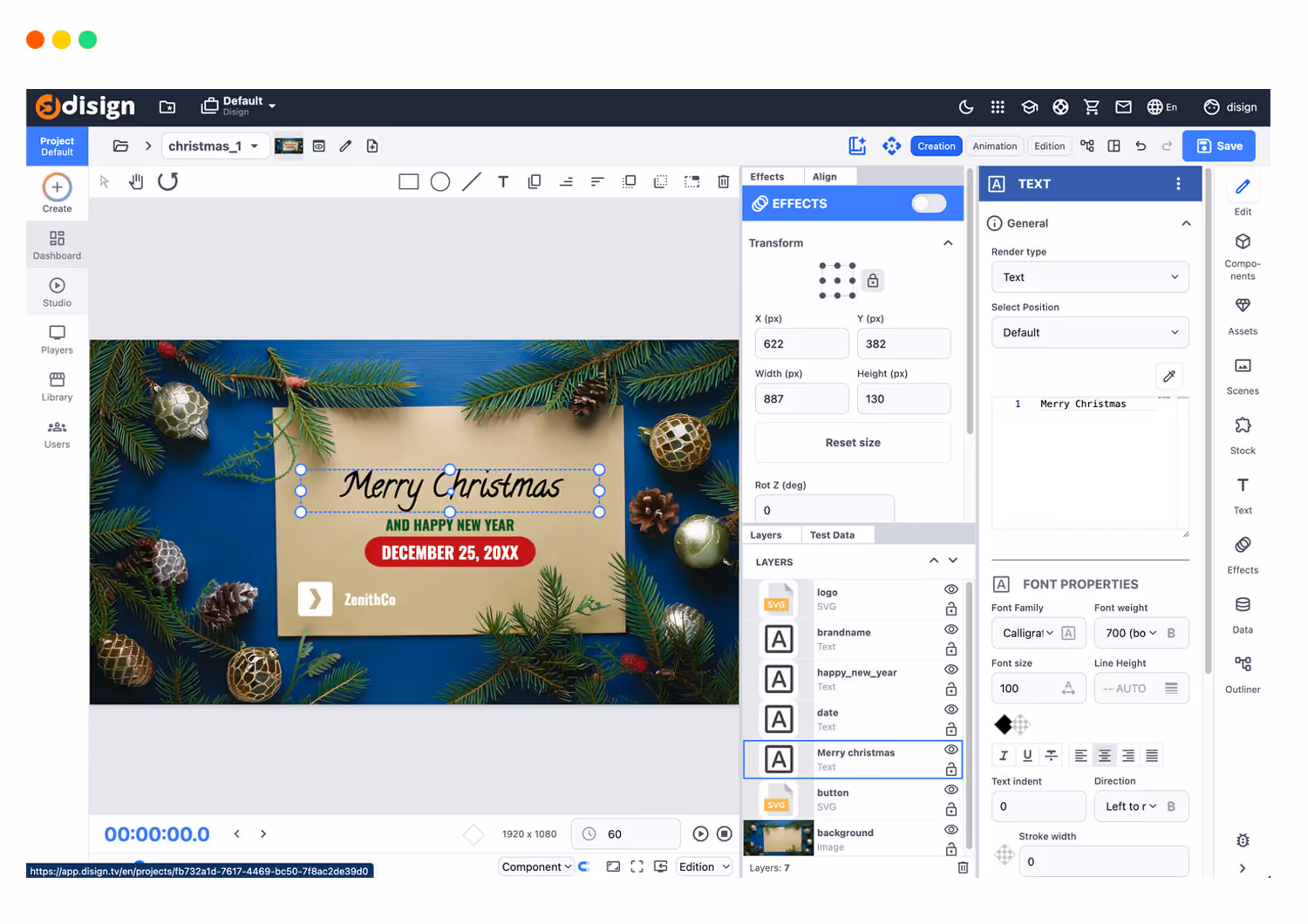This screenshot has width=1308, height=924.
Task: Open the Component dropdown in bottom bar
Action: tap(536, 866)
